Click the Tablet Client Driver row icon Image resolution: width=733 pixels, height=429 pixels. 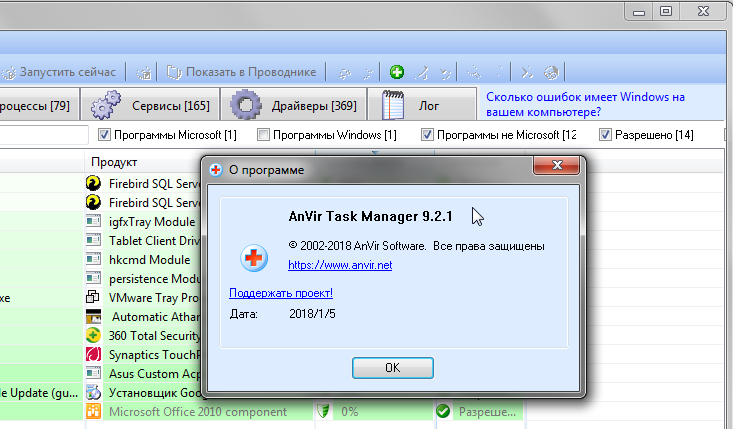[x=93, y=240]
